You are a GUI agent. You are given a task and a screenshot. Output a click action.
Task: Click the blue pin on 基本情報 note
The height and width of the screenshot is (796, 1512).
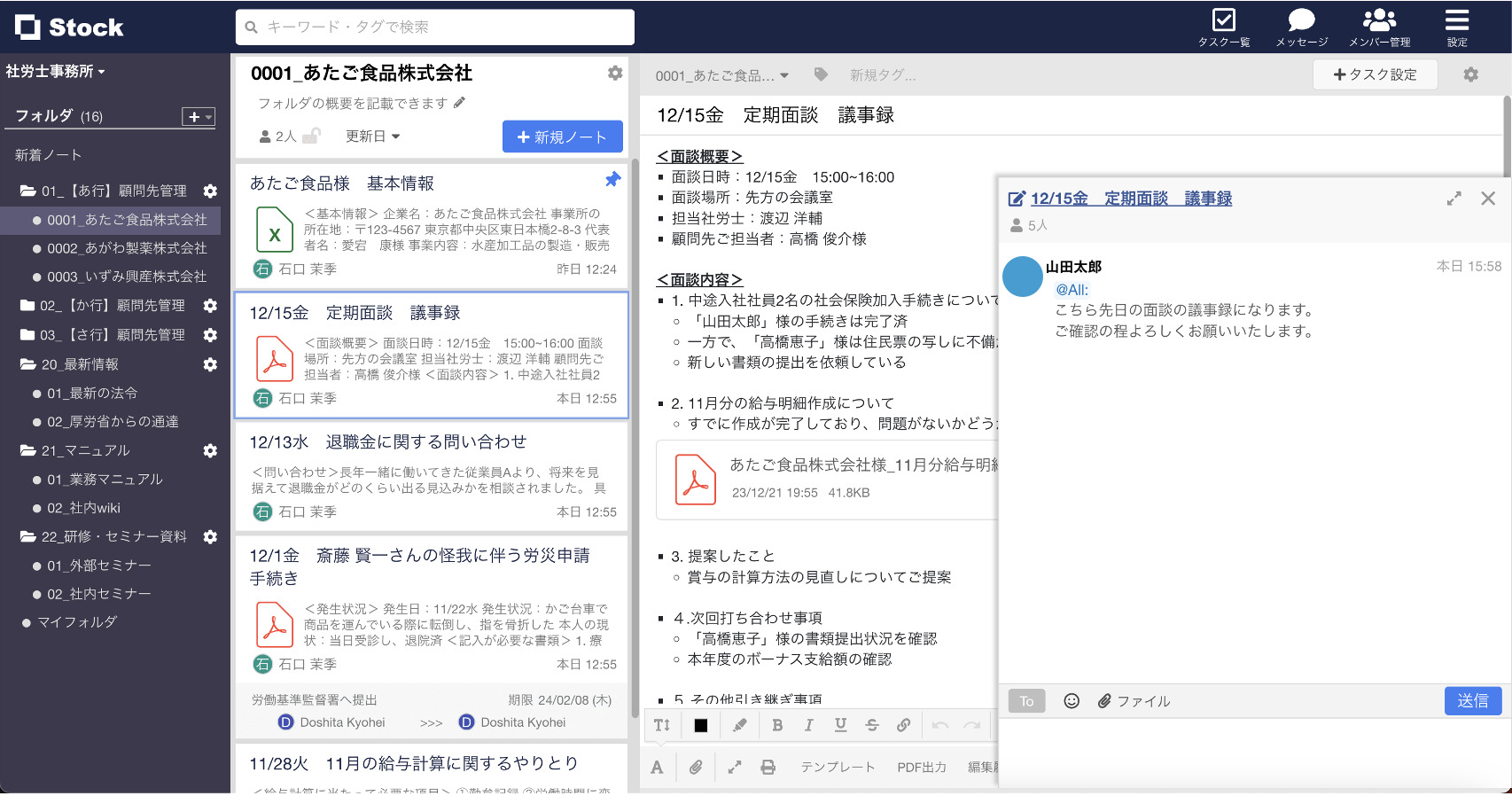pyautogui.click(x=612, y=180)
